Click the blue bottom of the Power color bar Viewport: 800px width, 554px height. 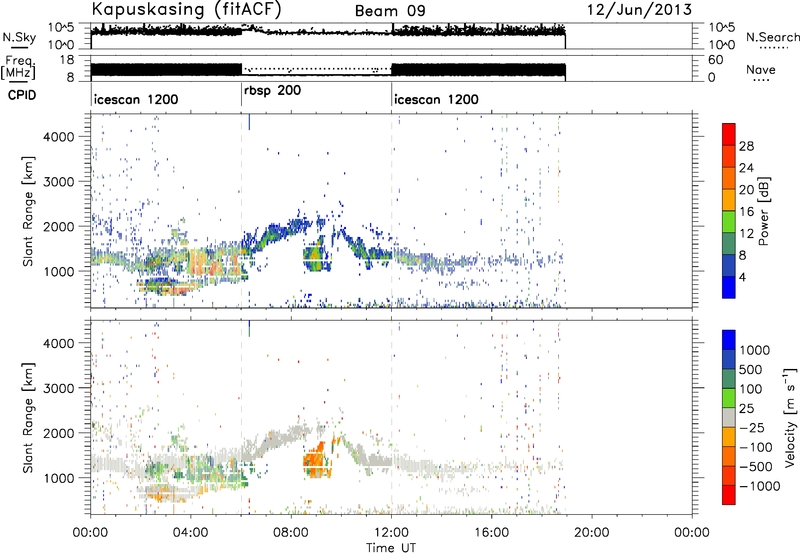click(729, 287)
